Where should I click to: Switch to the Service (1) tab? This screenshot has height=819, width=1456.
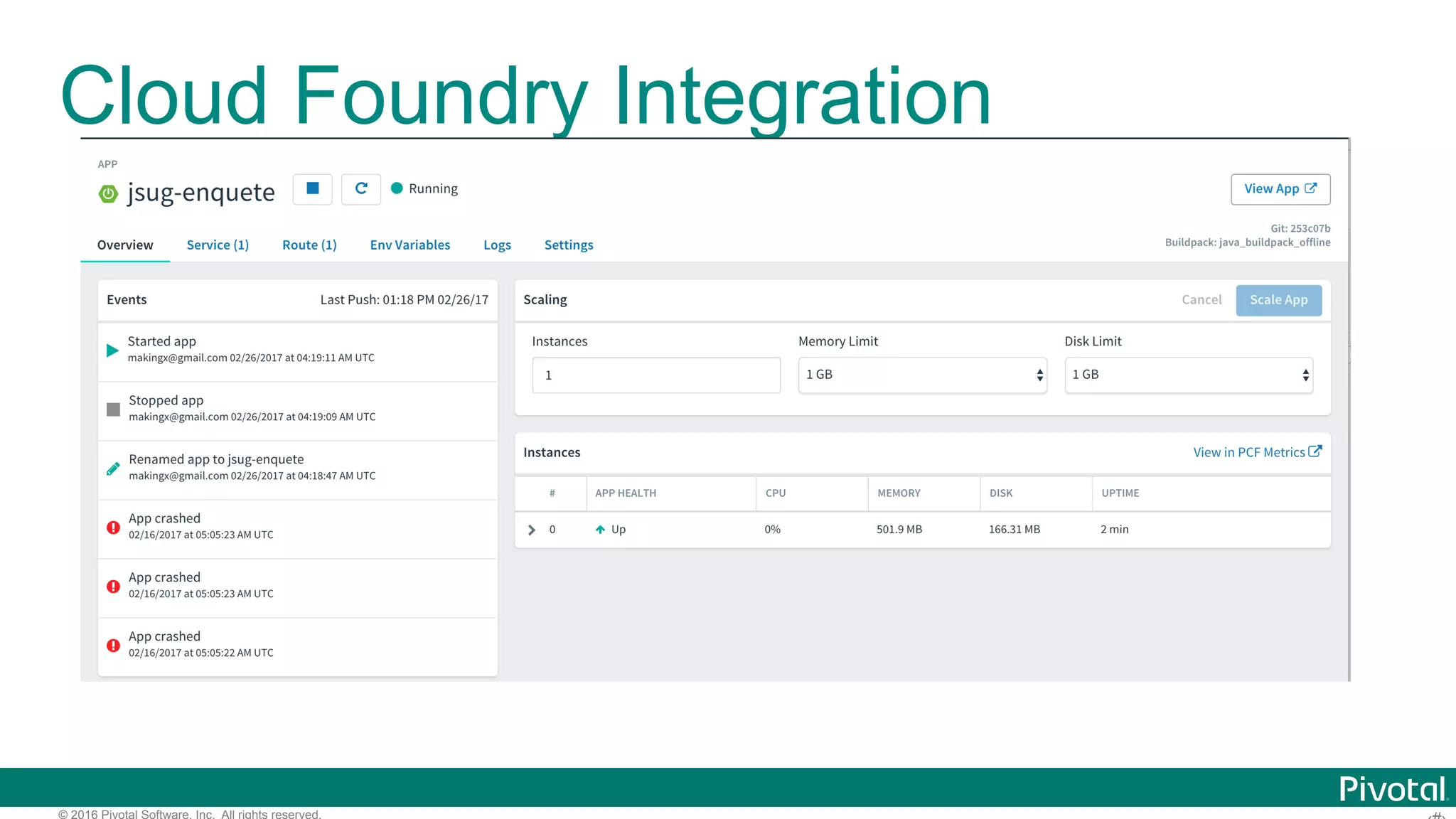coord(218,245)
